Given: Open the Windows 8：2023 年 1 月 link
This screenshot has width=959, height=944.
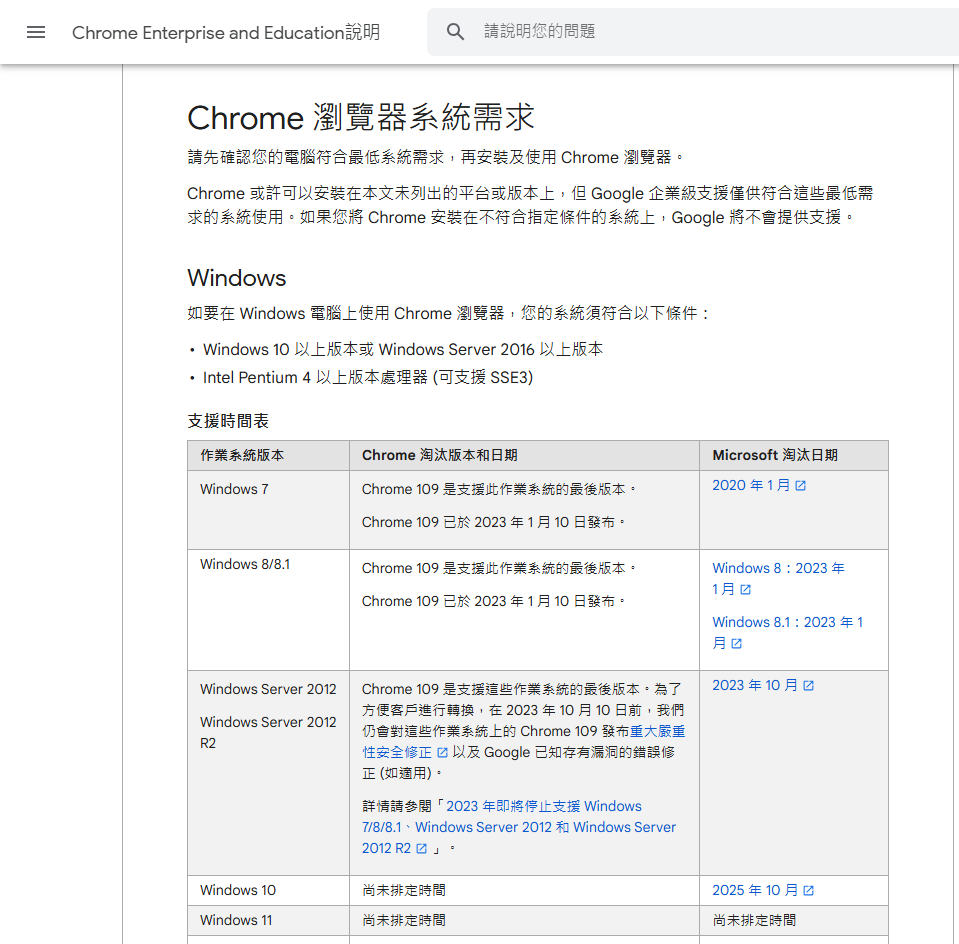Looking at the screenshot, I should click(778, 568).
